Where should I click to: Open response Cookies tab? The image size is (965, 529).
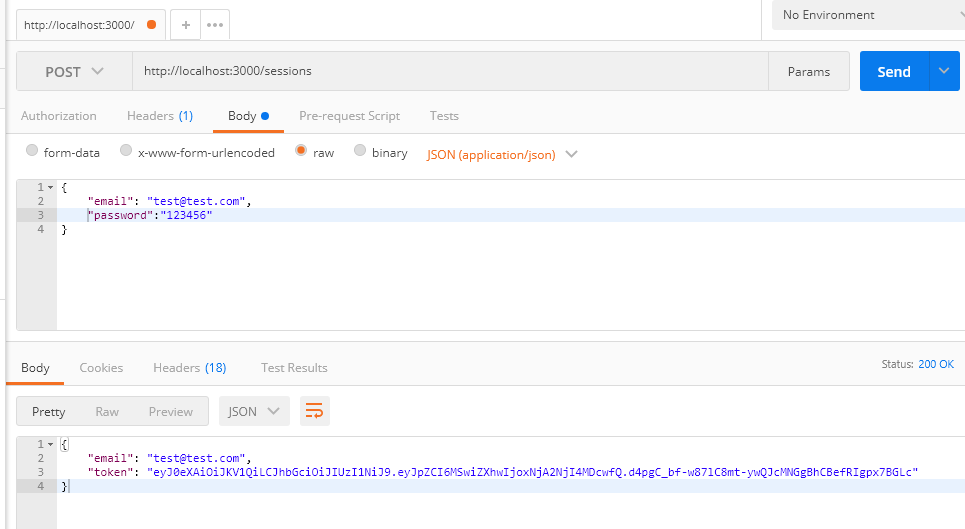[101, 368]
